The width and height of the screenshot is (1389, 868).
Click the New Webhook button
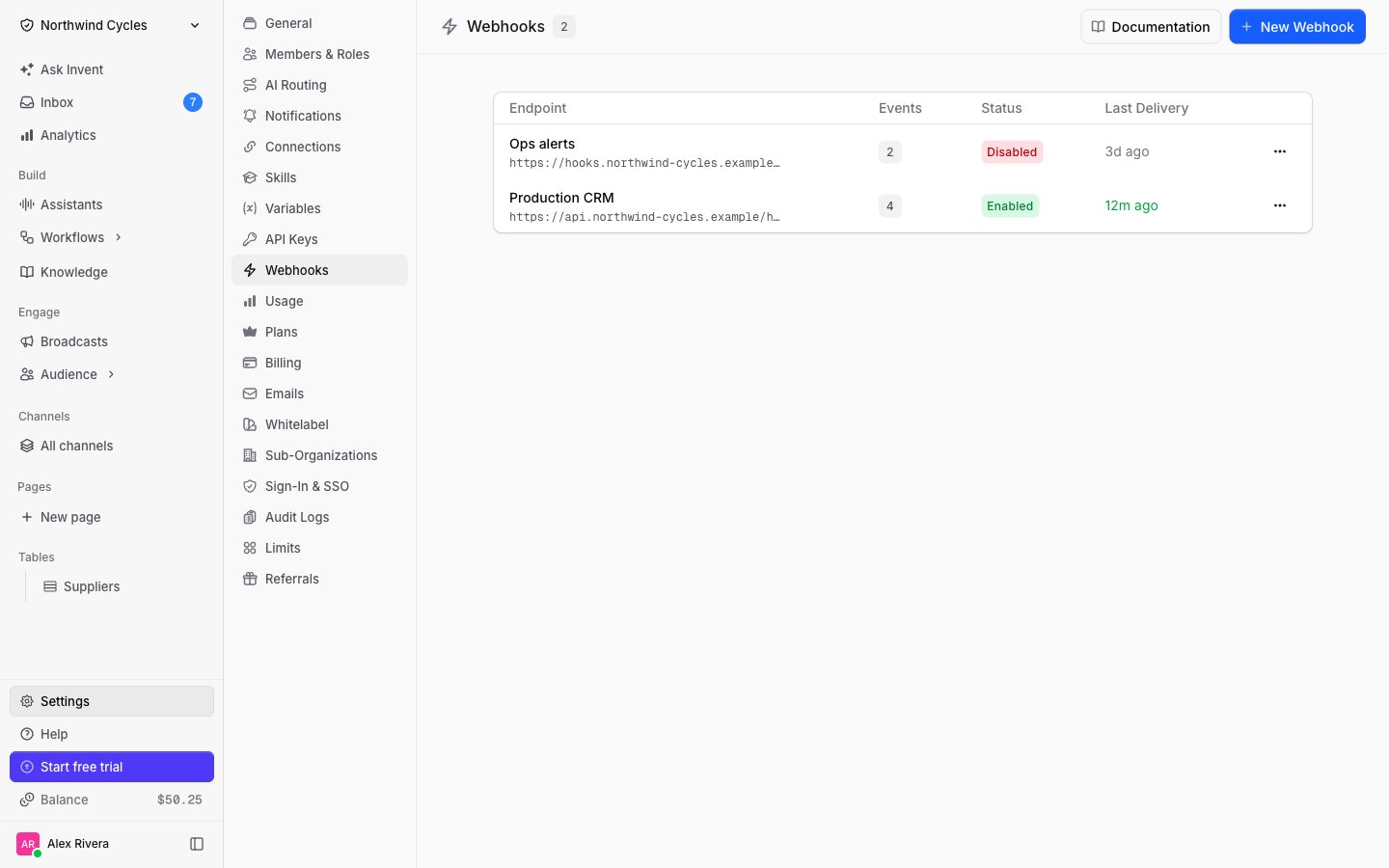point(1297,27)
